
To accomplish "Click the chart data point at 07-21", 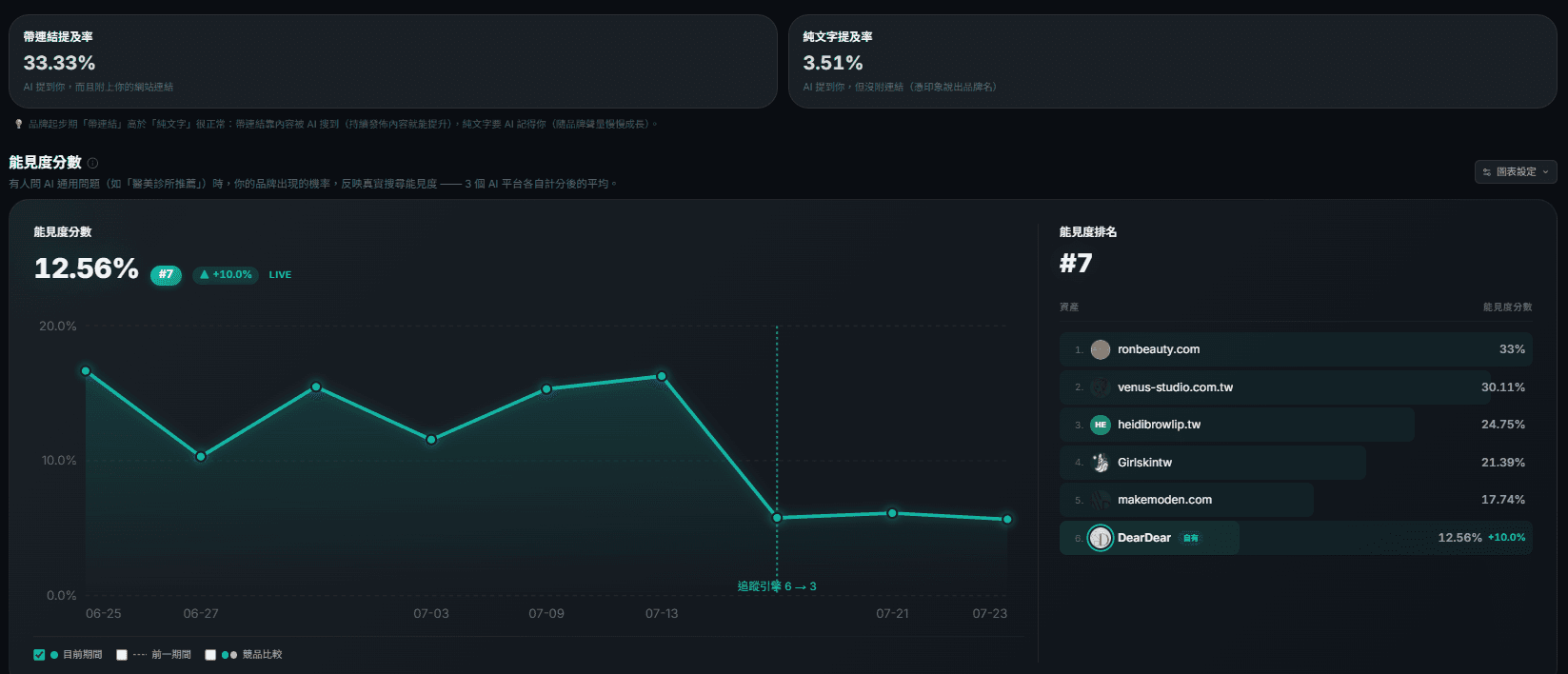I will [x=892, y=513].
